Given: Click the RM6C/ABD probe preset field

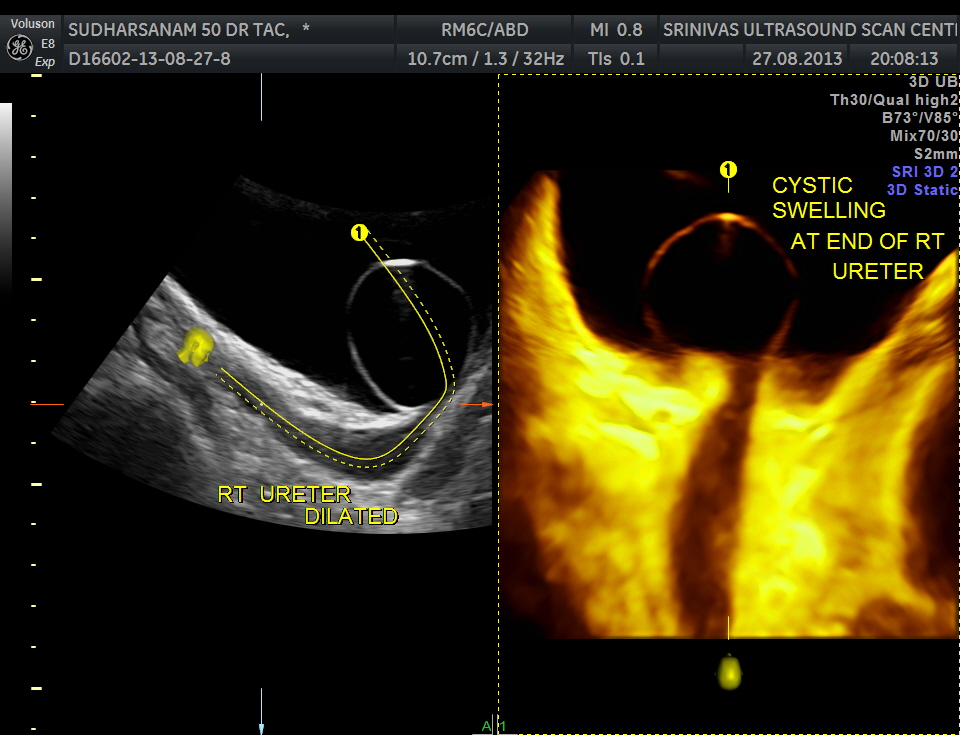Looking at the screenshot, I should click(x=485, y=30).
